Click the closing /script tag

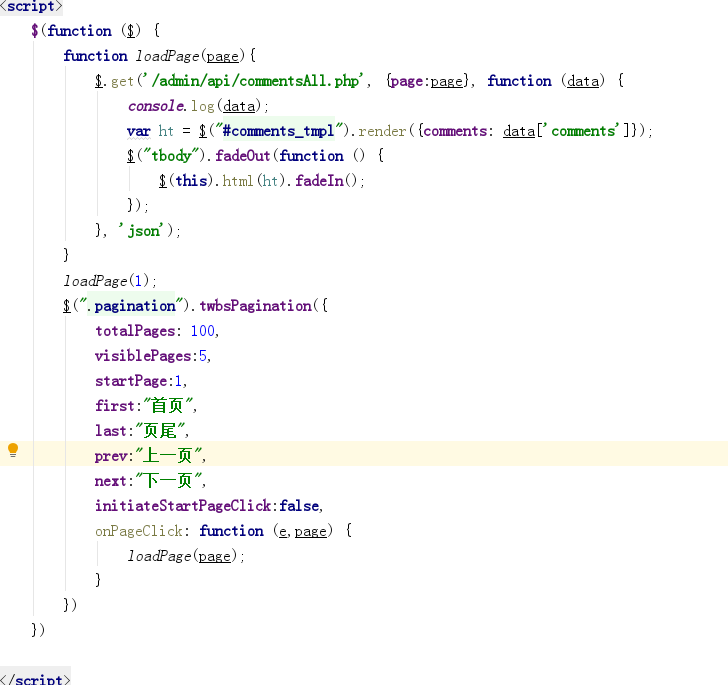click(x=35, y=678)
